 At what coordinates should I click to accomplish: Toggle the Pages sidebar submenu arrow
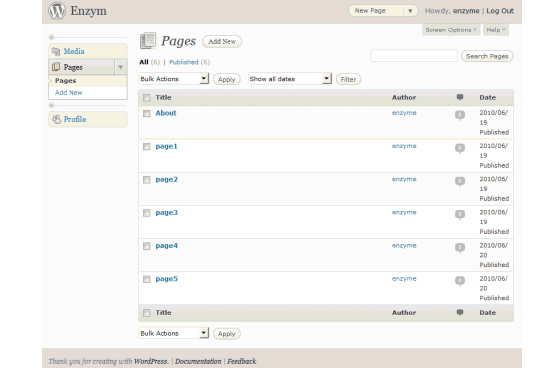point(120,67)
